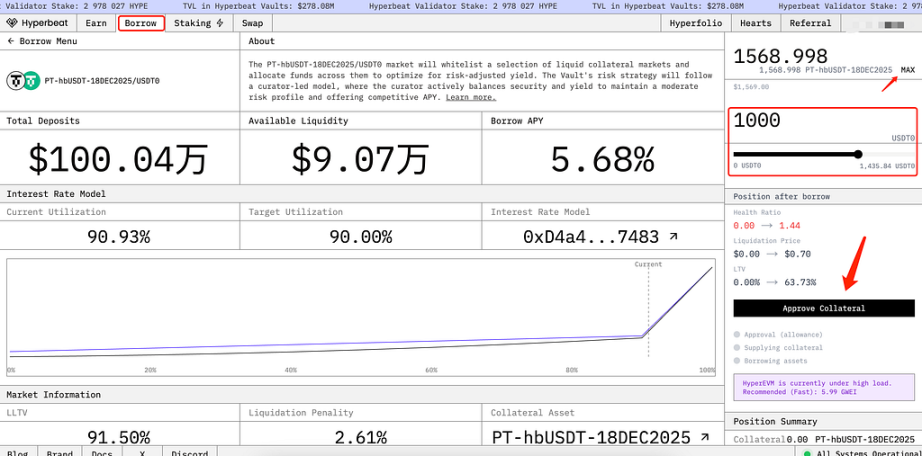The image size is (922, 456).
Task: Click the 1,435.84 USDT0 slider maximum label
Action: pos(887,166)
